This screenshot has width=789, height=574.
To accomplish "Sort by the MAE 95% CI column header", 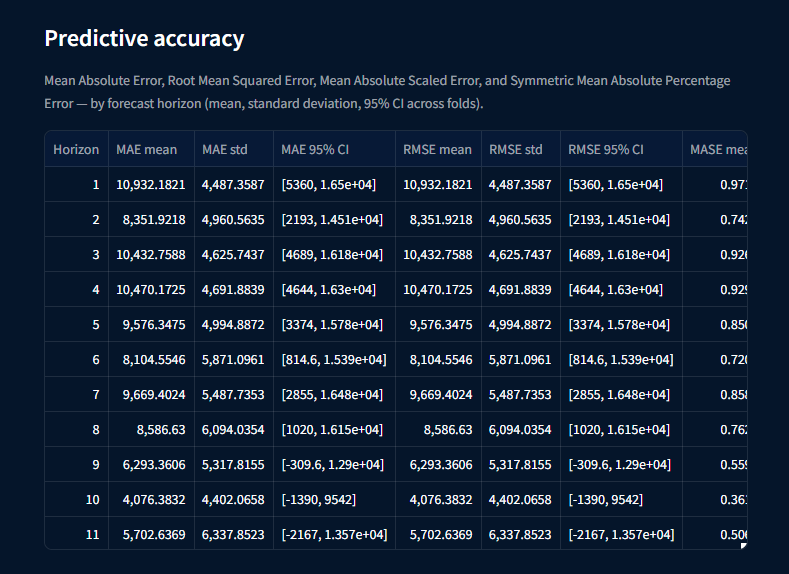I will click(x=335, y=149).
